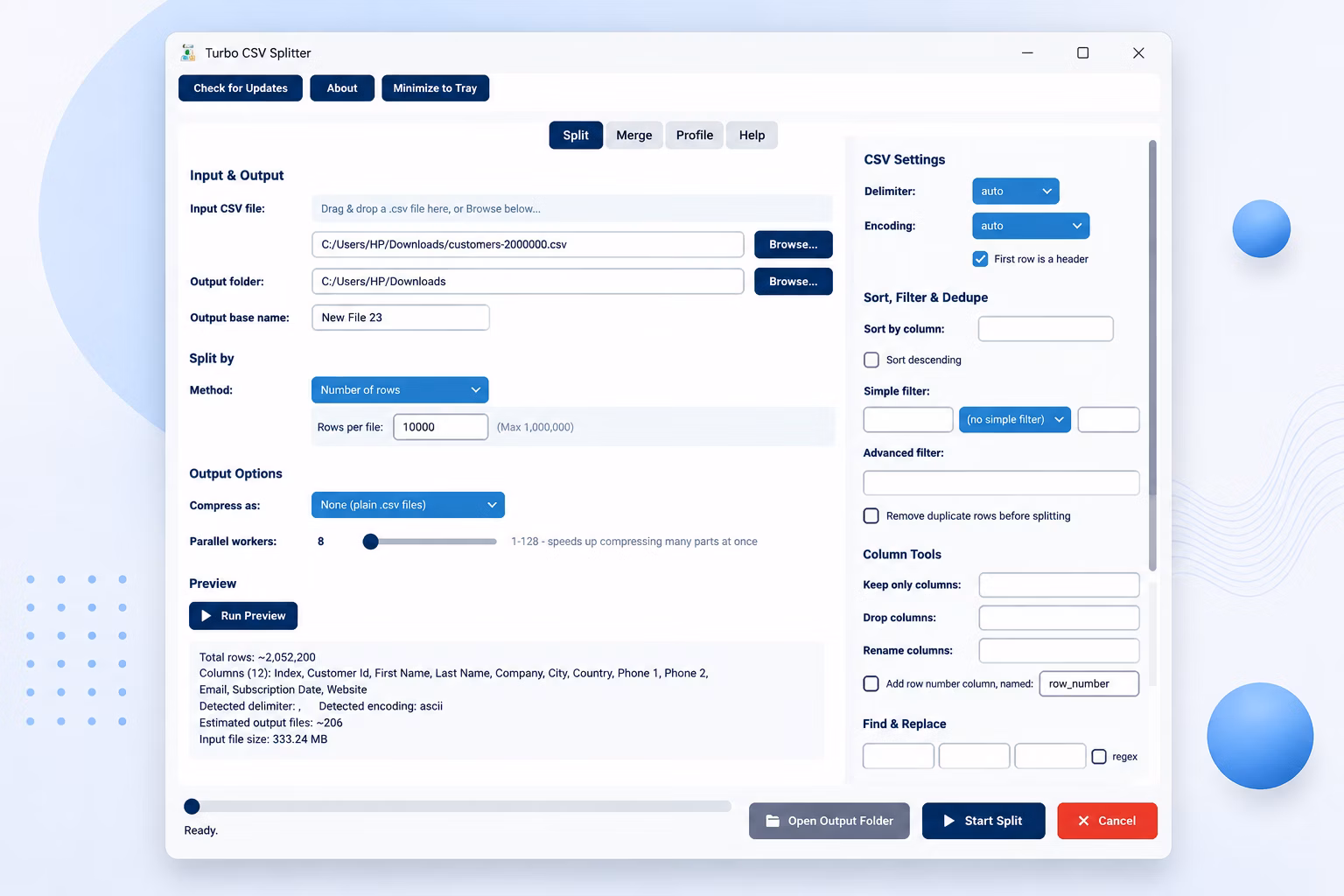The height and width of the screenshot is (896, 1344).
Task: Enable Remove duplicate rows before splitting
Action: [x=871, y=516]
